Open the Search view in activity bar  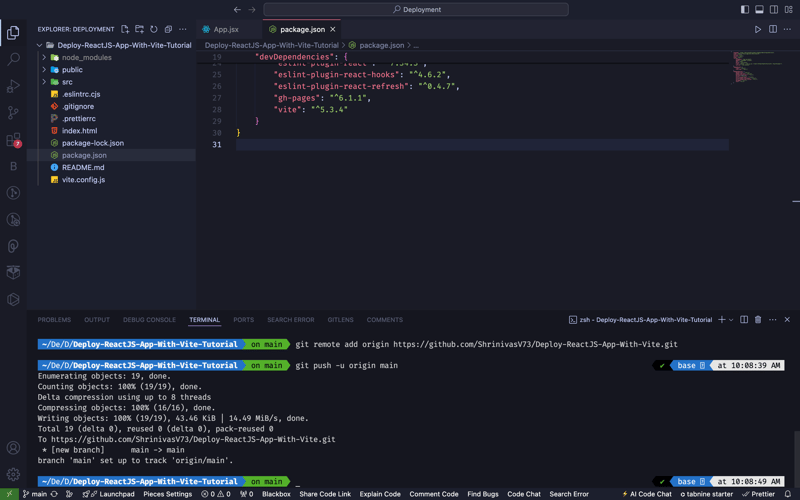pyautogui.click(x=13, y=59)
